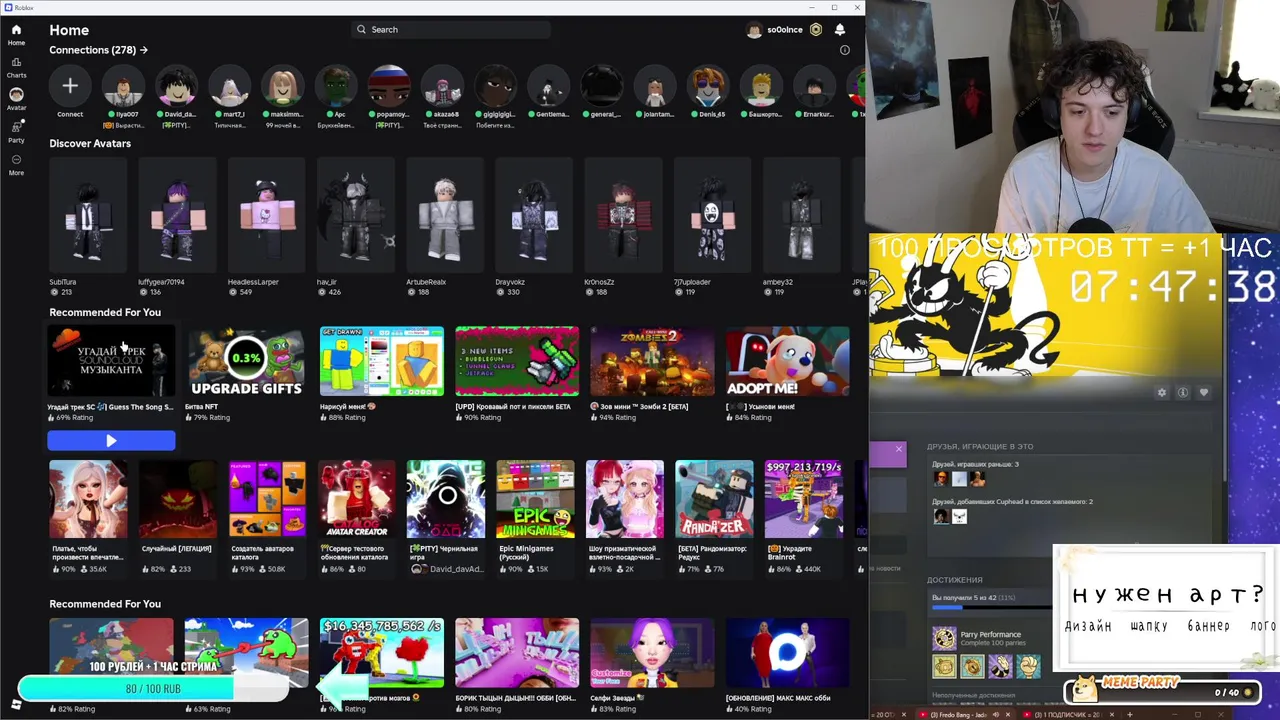Open friend mart7_l avatar
The image size is (1280, 720).
[x=230, y=87]
